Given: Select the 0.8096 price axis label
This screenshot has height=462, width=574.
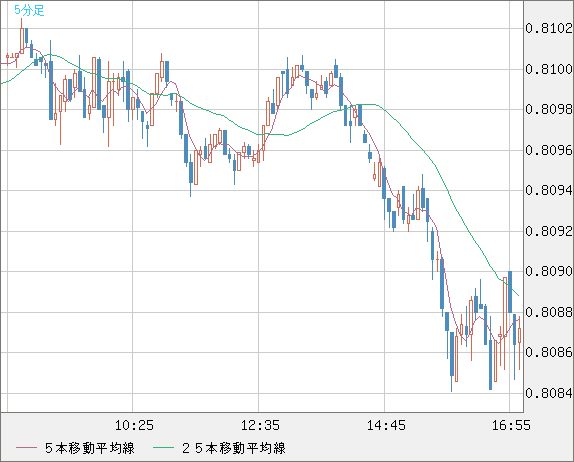Looking at the screenshot, I should 549,150.
